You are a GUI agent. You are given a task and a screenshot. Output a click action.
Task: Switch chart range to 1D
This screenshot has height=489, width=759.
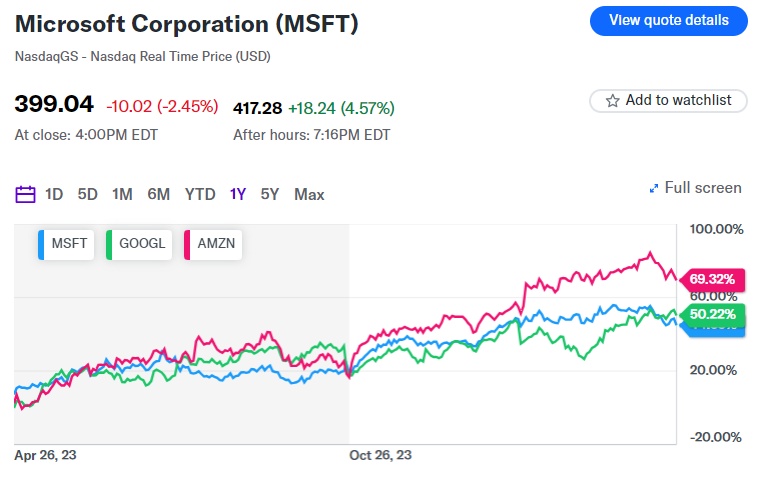coord(54,194)
